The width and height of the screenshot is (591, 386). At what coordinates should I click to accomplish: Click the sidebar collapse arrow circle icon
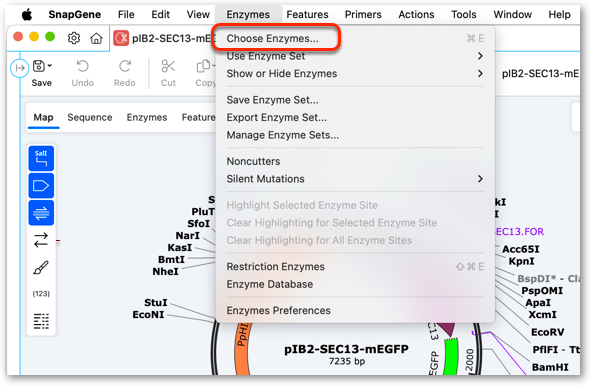(20, 68)
